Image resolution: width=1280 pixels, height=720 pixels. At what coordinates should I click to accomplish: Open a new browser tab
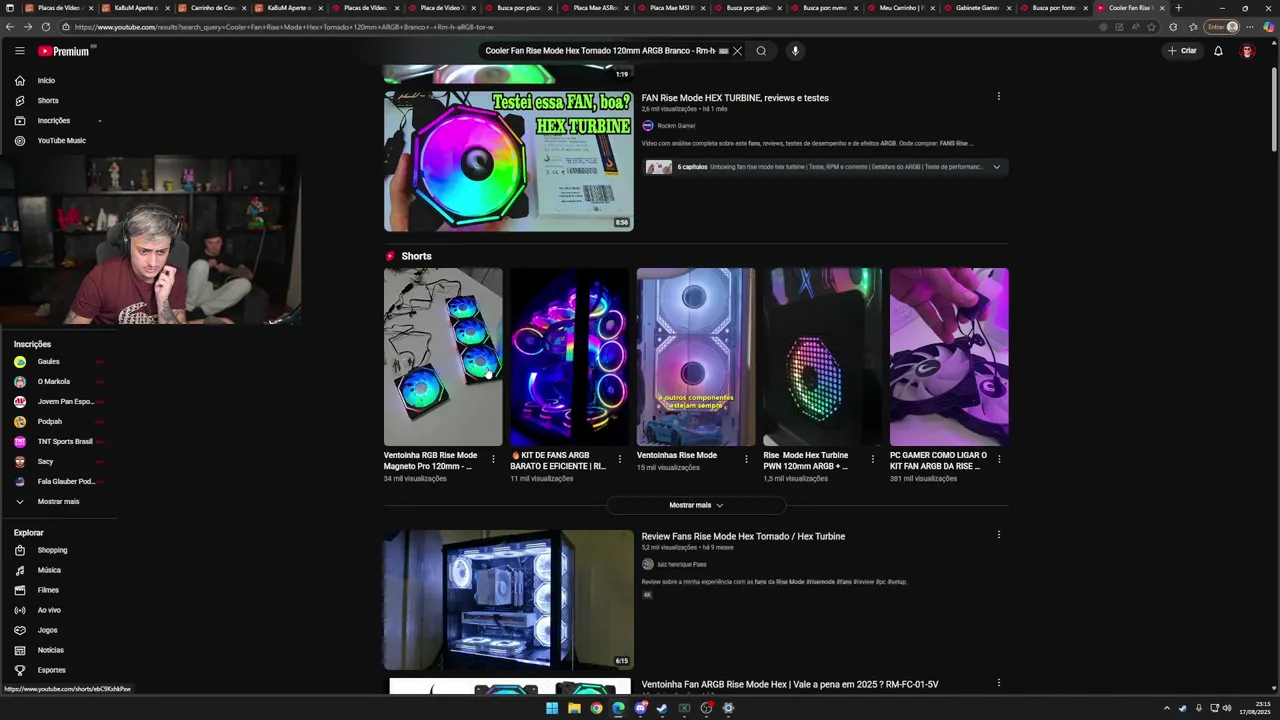(1178, 8)
